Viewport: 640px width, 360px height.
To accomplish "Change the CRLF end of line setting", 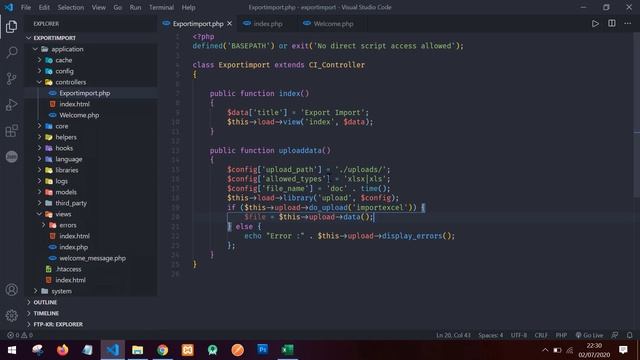I will click(x=541, y=335).
